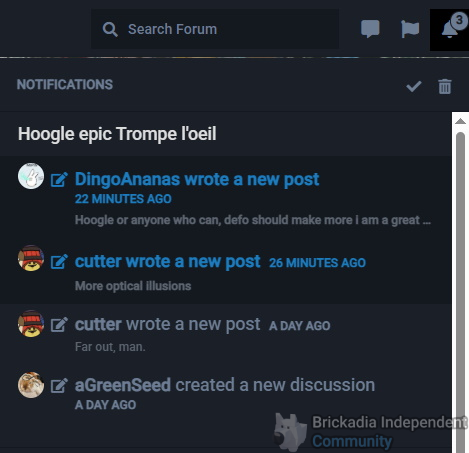Click the Brickadia Independent Community logo
469x453 pixels.
[370, 432]
